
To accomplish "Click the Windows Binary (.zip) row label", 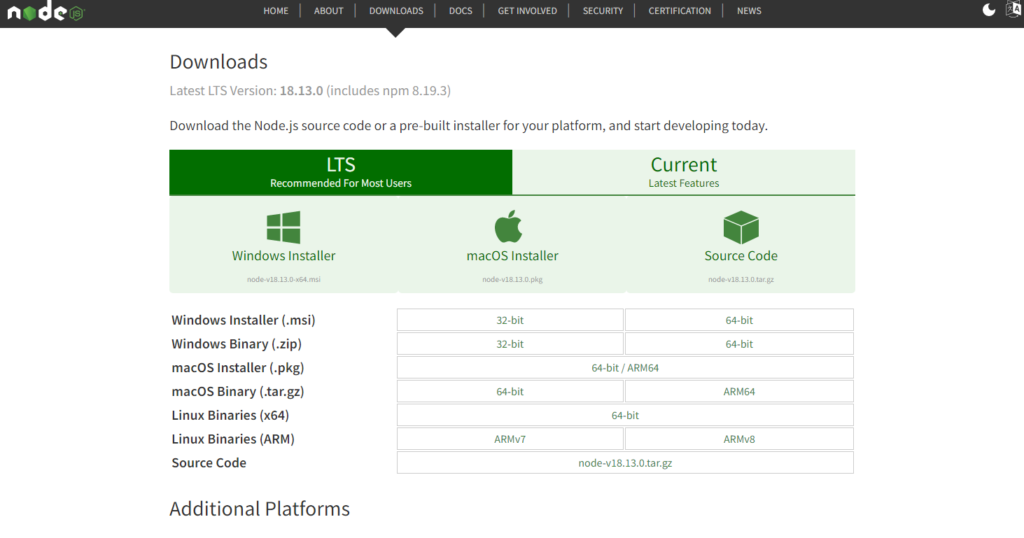I will coord(236,344).
